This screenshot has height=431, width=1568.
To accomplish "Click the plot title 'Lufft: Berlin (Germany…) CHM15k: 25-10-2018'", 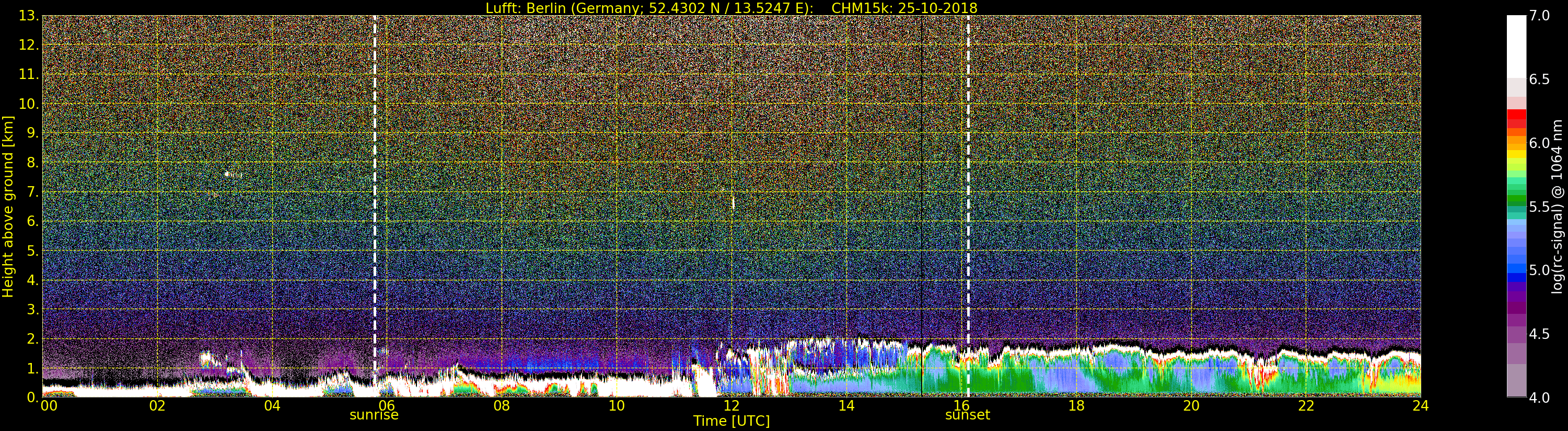I will tap(731, 8).
